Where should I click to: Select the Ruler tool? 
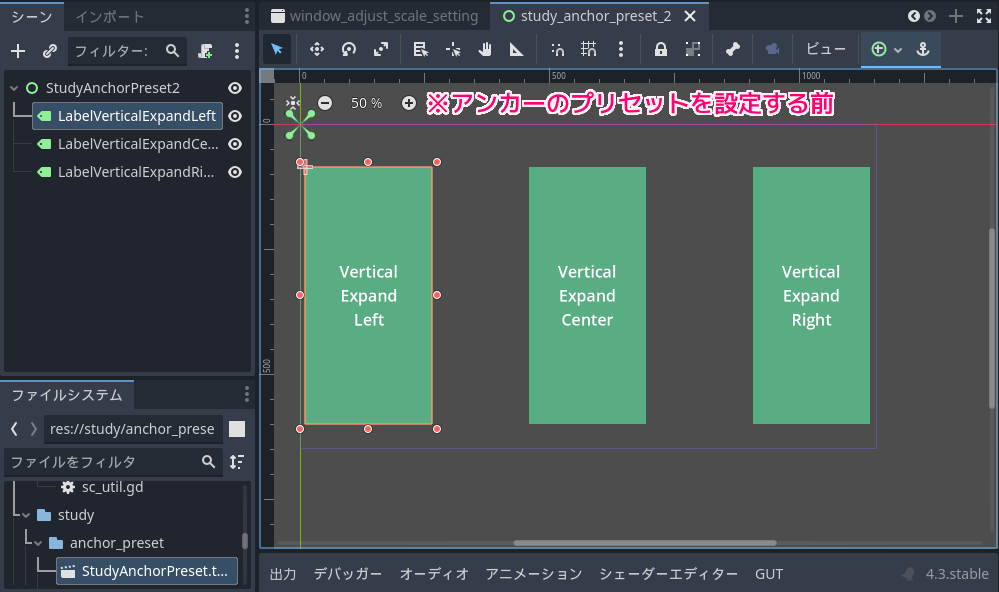coord(516,49)
